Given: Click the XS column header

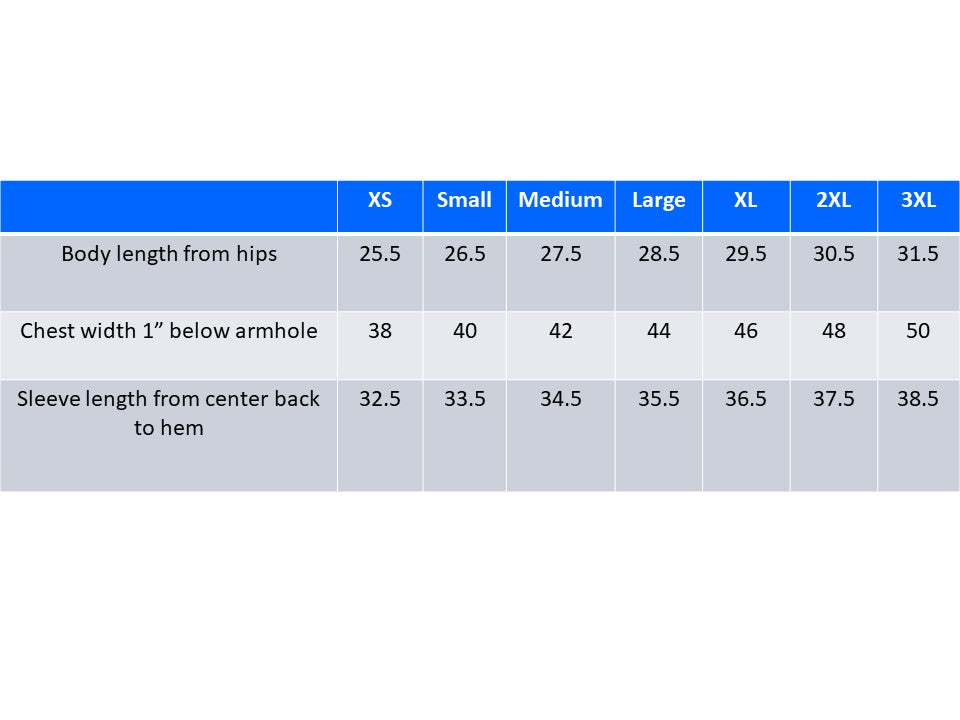Looking at the screenshot, I should pos(380,200).
